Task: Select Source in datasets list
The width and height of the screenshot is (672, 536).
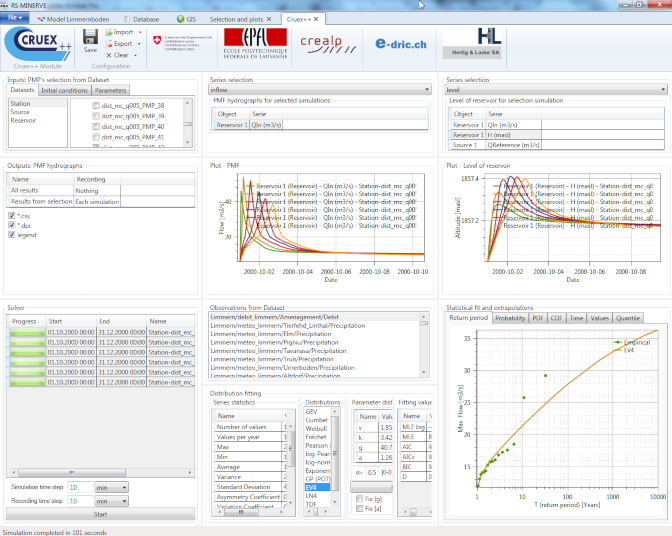Action: pyautogui.click(x=20, y=112)
